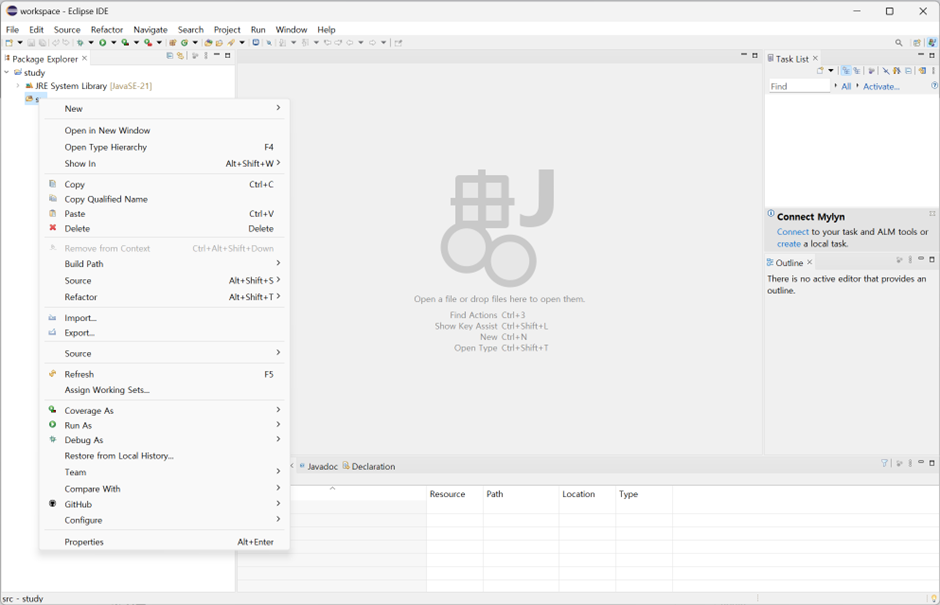
Task: Open the Run As submenu
Action: click(x=164, y=425)
